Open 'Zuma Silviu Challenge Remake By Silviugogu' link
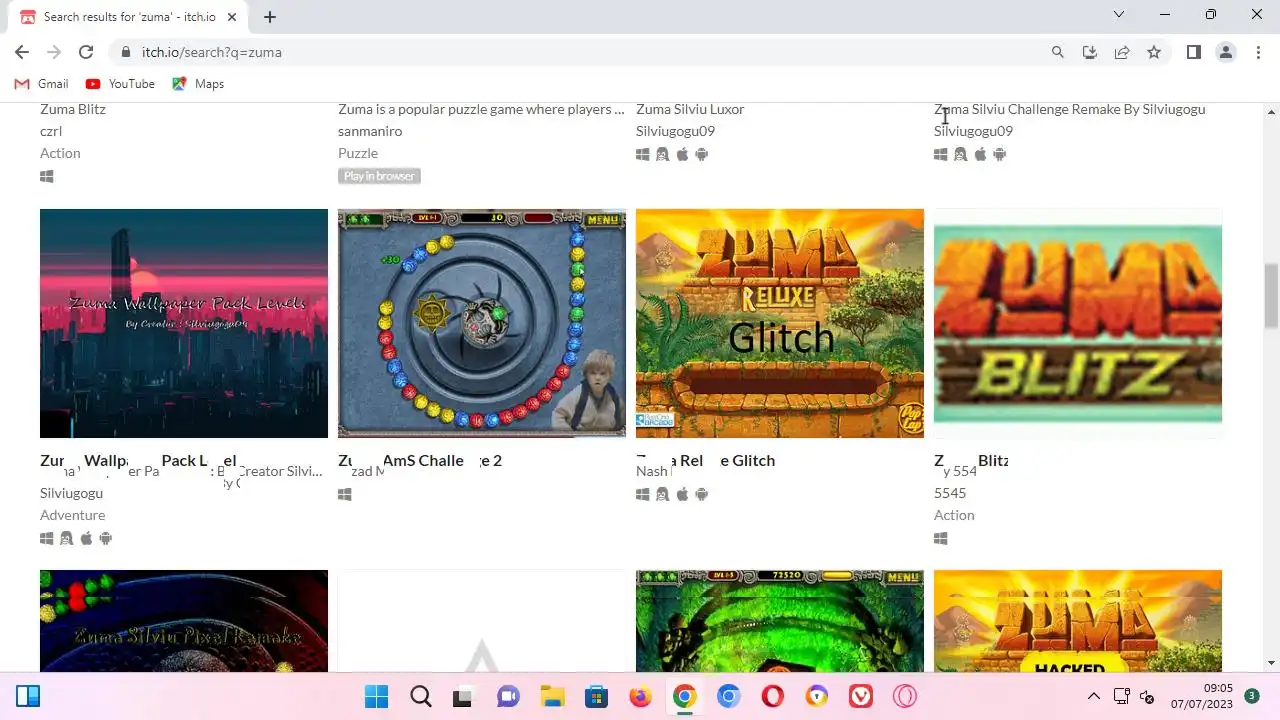The image size is (1280, 720). coord(1070,109)
